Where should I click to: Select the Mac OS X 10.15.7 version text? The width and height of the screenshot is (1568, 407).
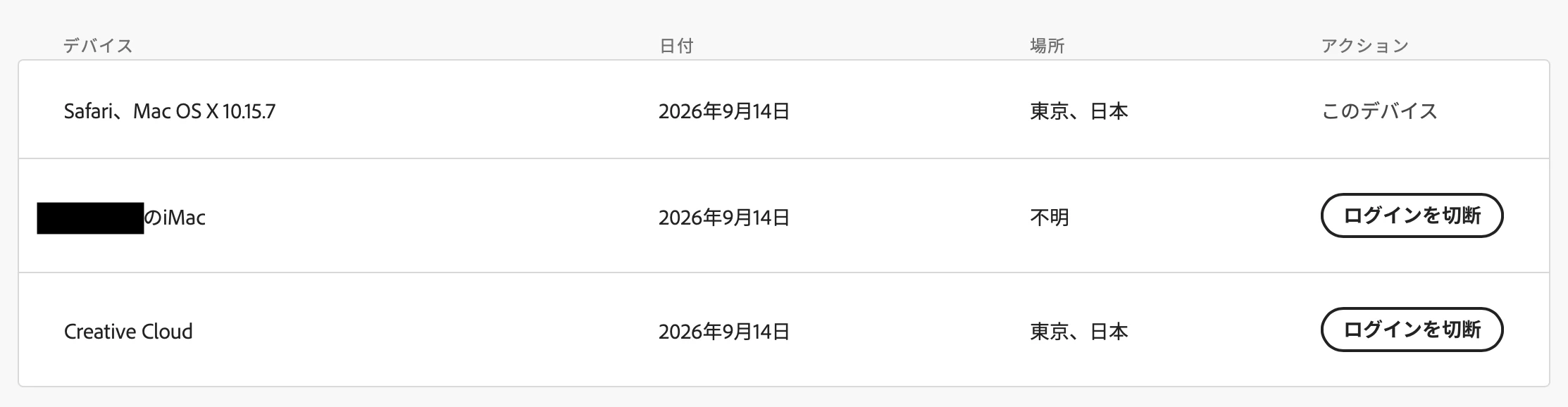point(204,111)
